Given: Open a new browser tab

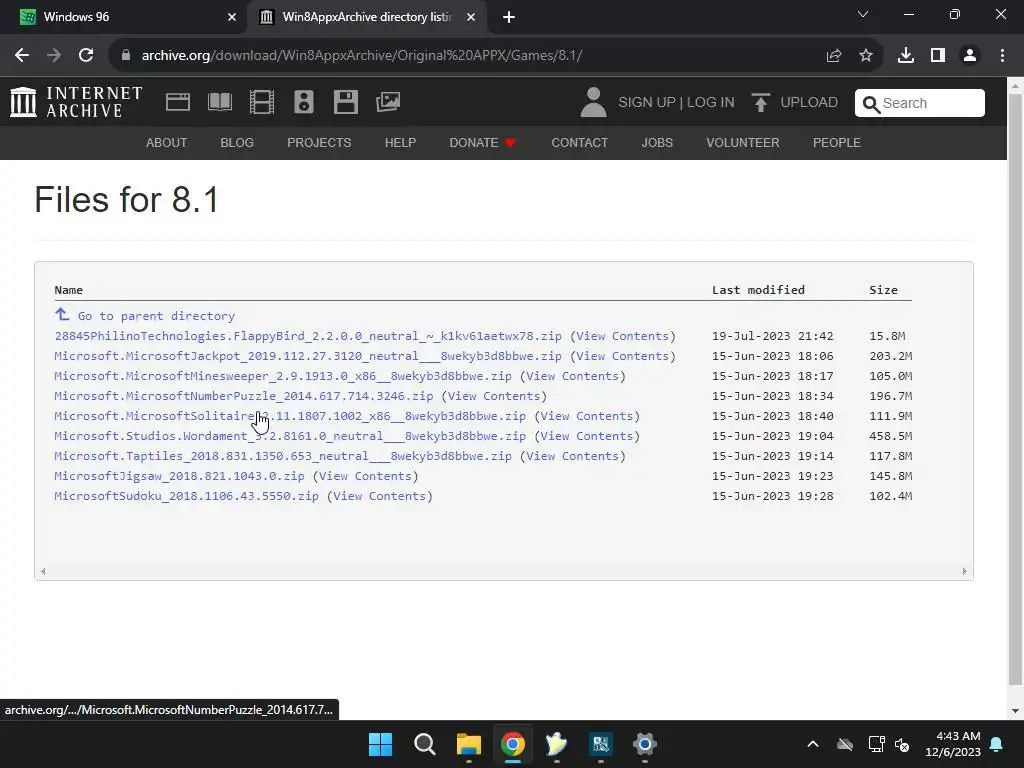Looking at the screenshot, I should [x=509, y=17].
